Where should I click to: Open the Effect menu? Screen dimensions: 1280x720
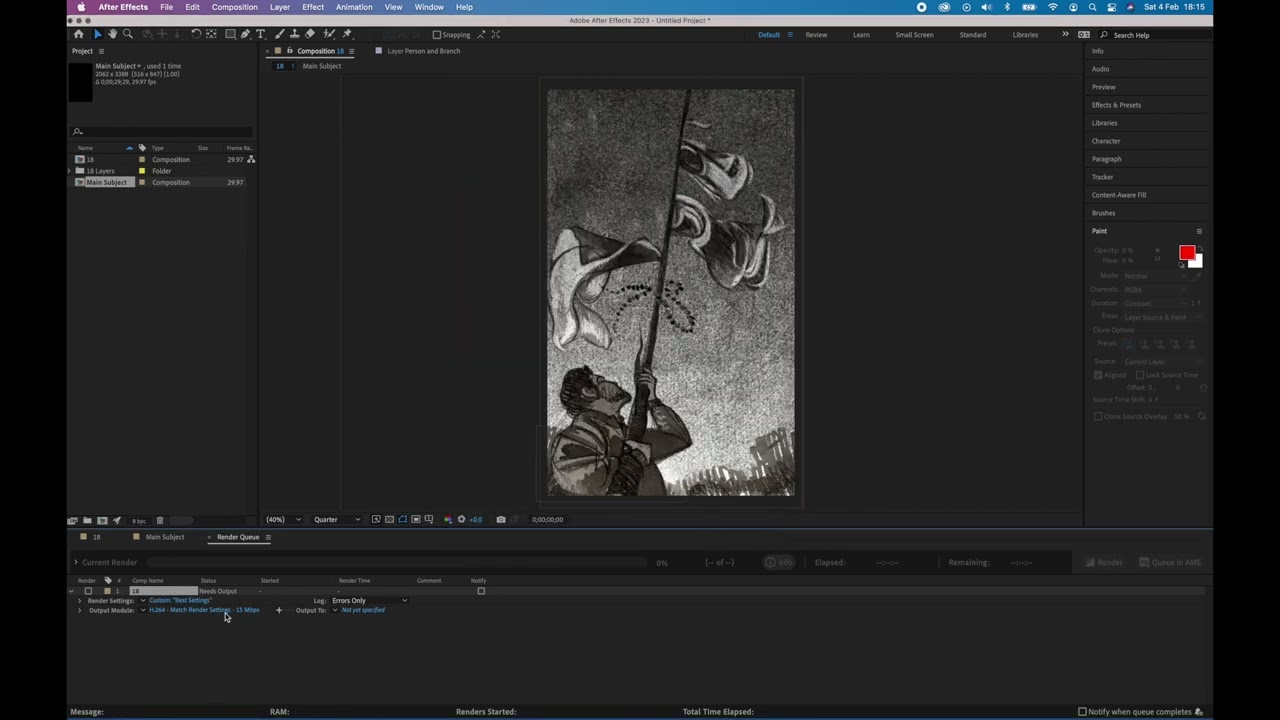[313, 7]
